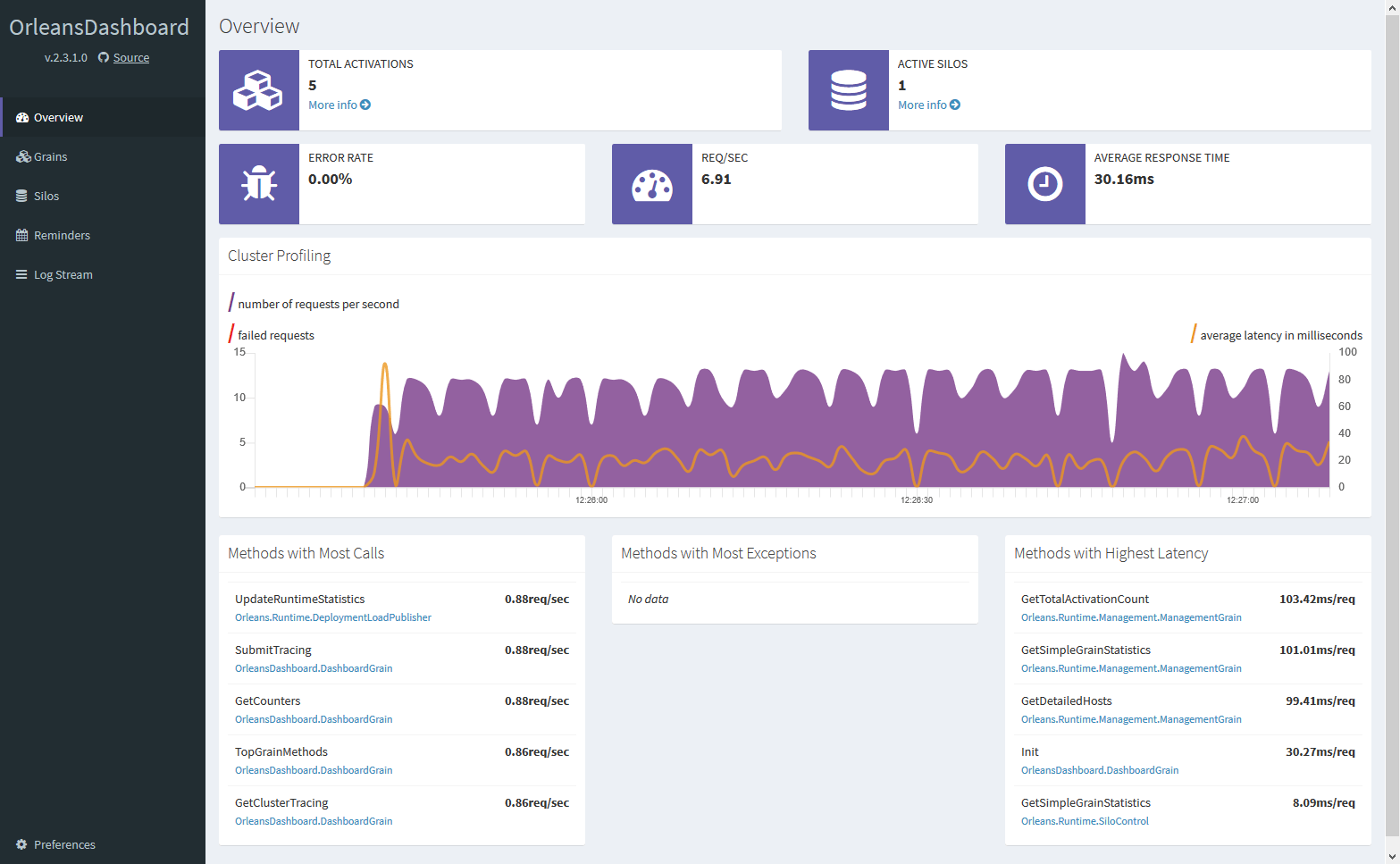Open the Source link
Screen dimensions: 1400x864
tap(131, 58)
